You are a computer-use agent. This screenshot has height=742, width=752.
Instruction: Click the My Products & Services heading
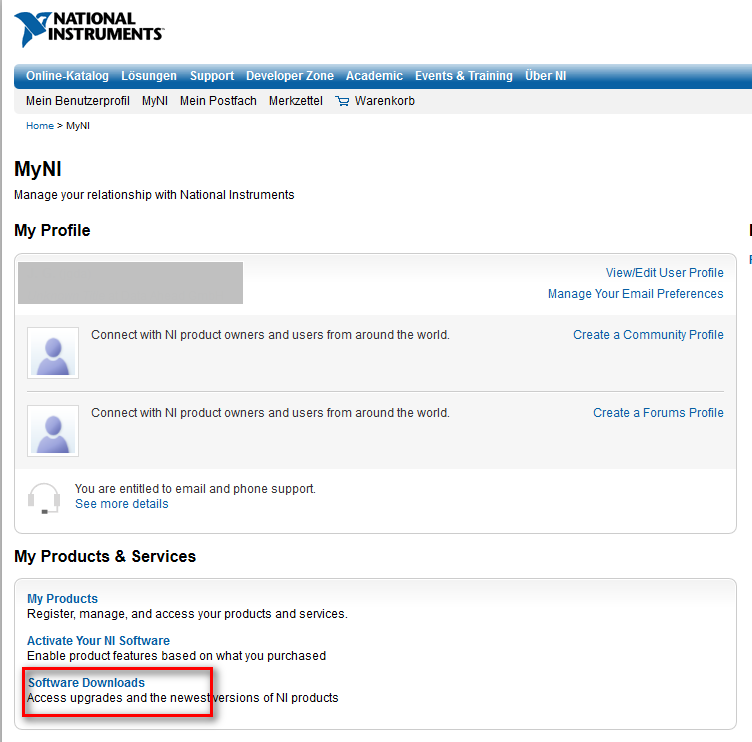(x=105, y=556)
